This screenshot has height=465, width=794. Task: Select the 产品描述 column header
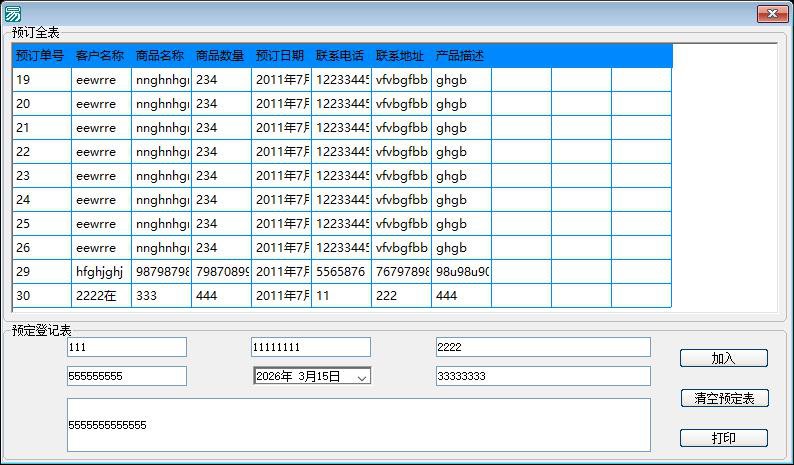[461, 56]
